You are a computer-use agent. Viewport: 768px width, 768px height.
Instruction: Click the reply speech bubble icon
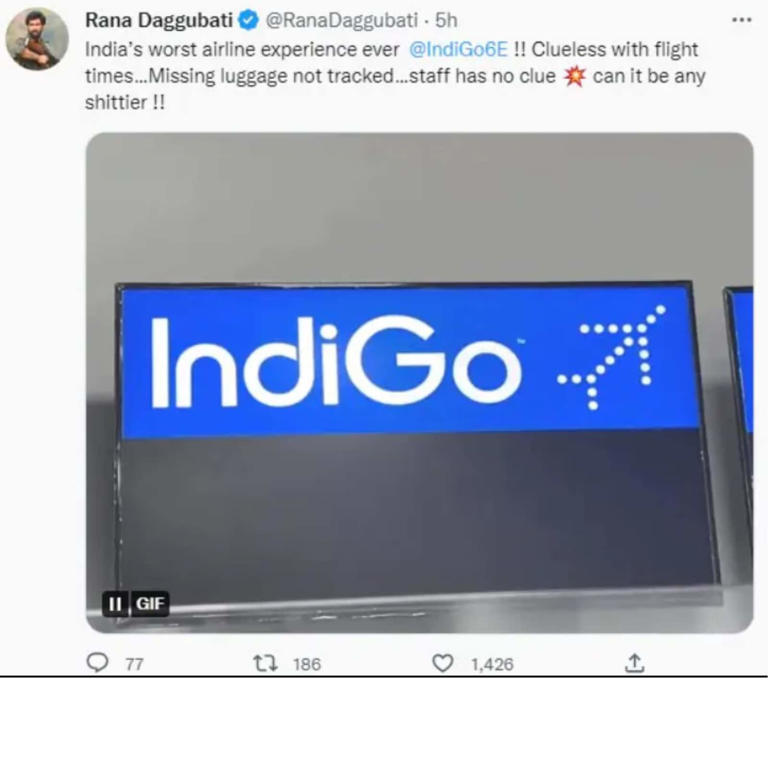click(97, 663)
